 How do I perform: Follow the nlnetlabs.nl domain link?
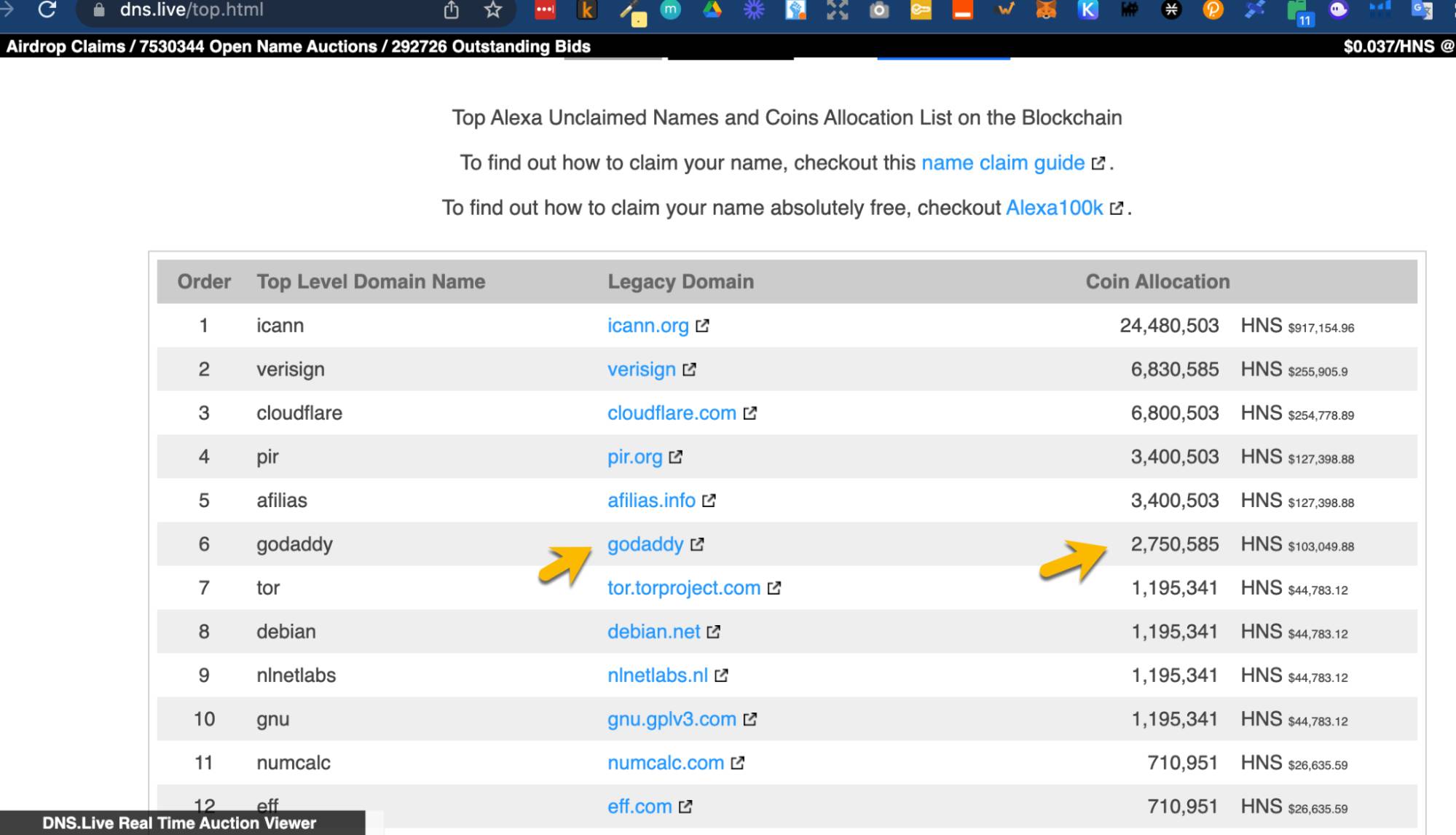(657, 675)
